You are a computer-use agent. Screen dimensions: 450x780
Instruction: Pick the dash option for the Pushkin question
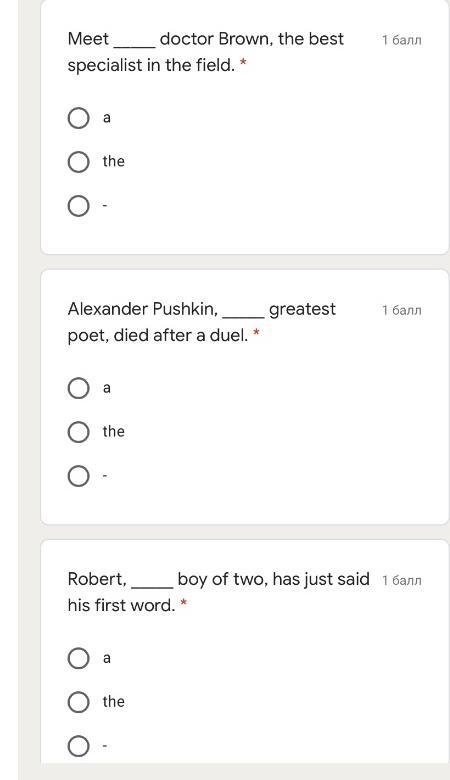click(x=78, y=476)
